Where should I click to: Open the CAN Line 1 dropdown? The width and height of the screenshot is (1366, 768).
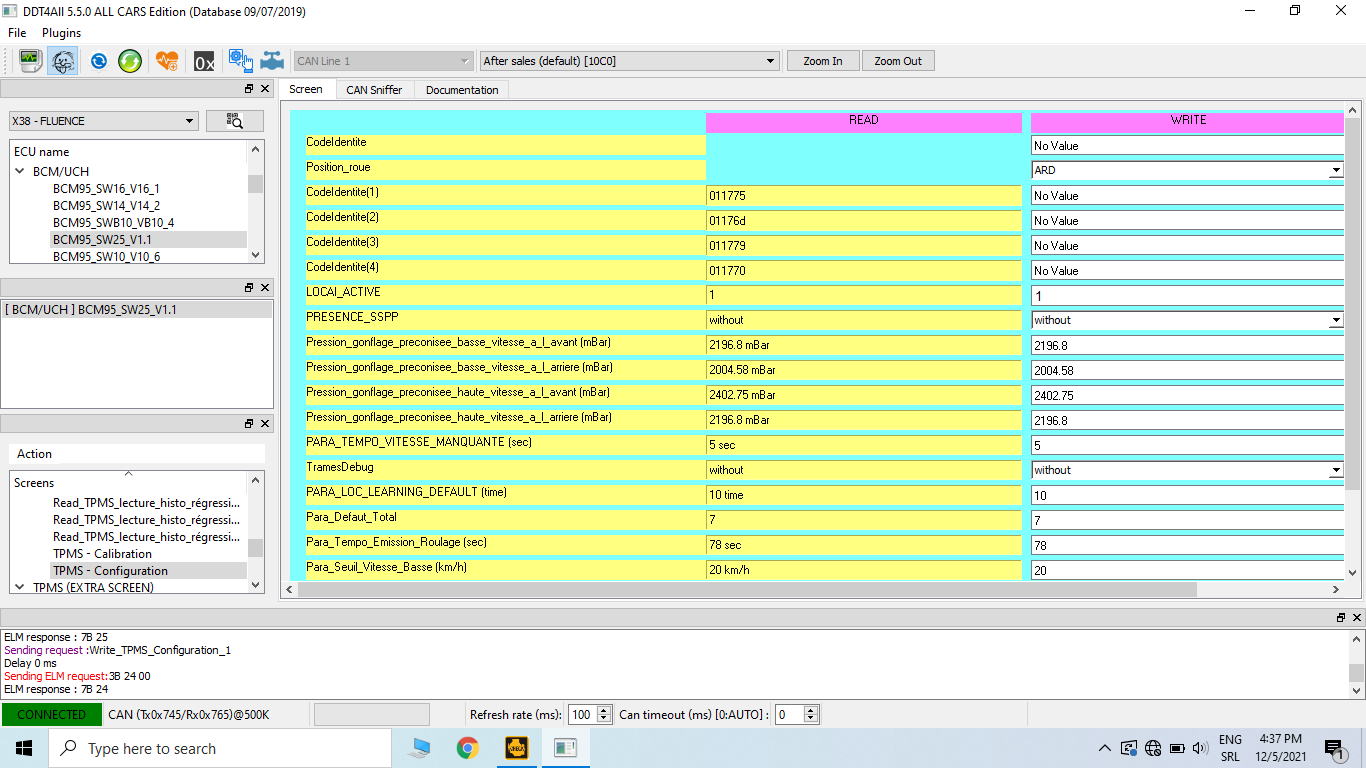coord(383,61)
